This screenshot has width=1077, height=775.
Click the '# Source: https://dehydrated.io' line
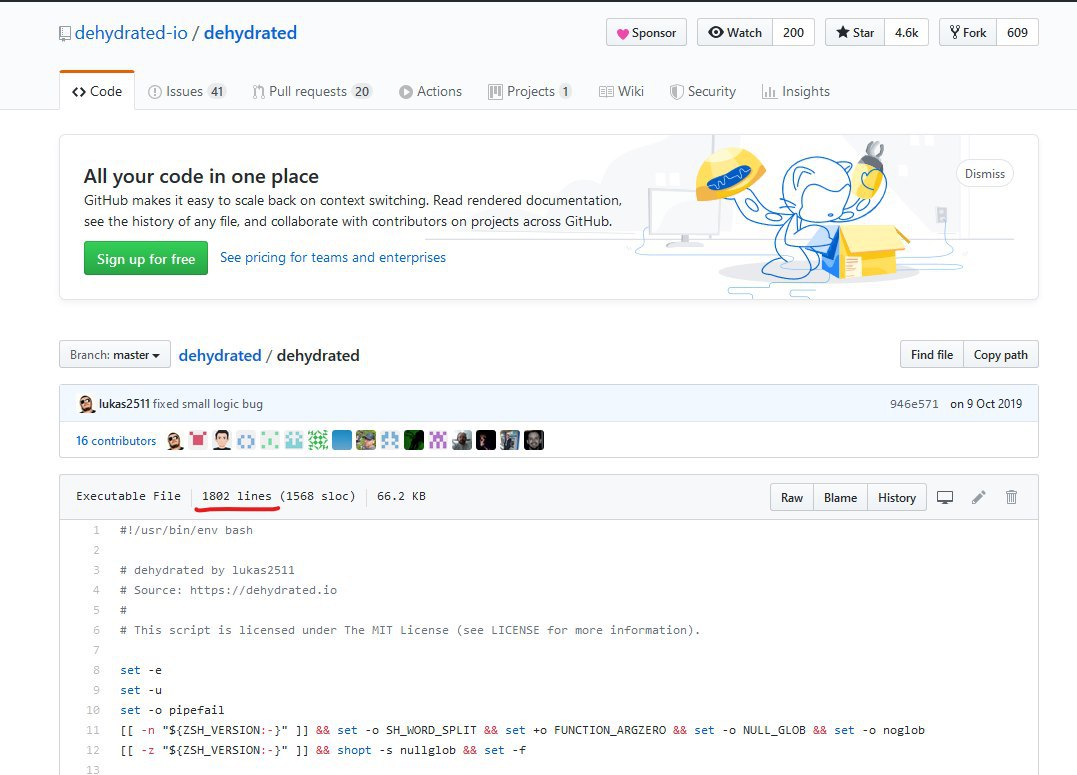point(228,590)
